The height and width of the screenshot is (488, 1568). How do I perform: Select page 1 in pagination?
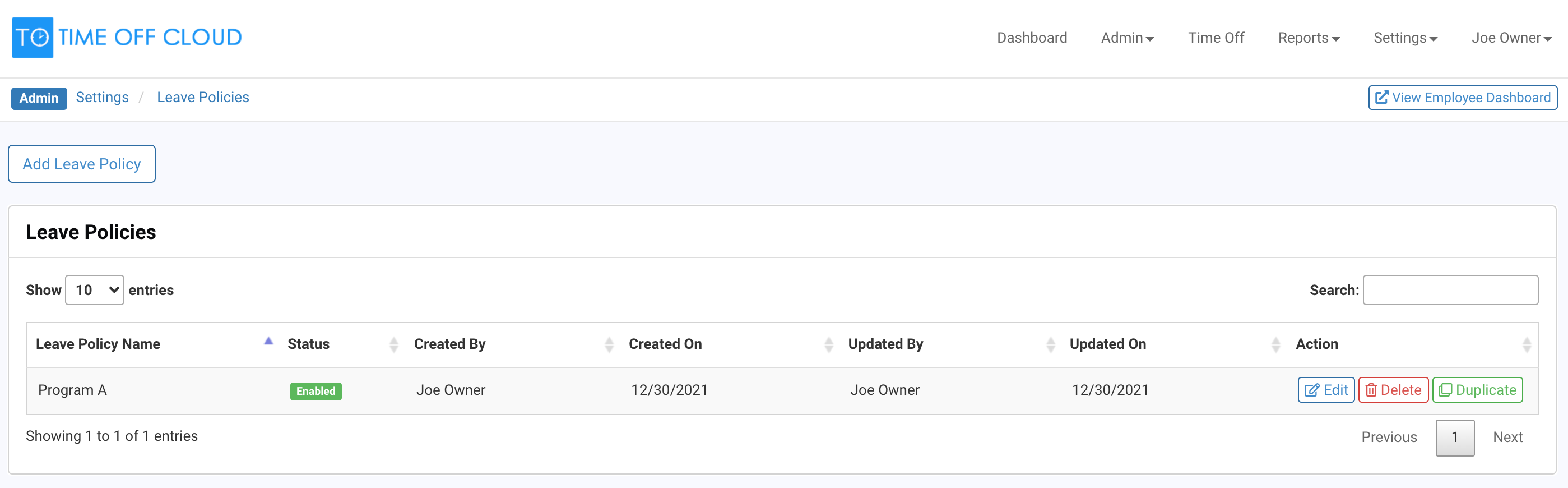(x=1455, y=438)
